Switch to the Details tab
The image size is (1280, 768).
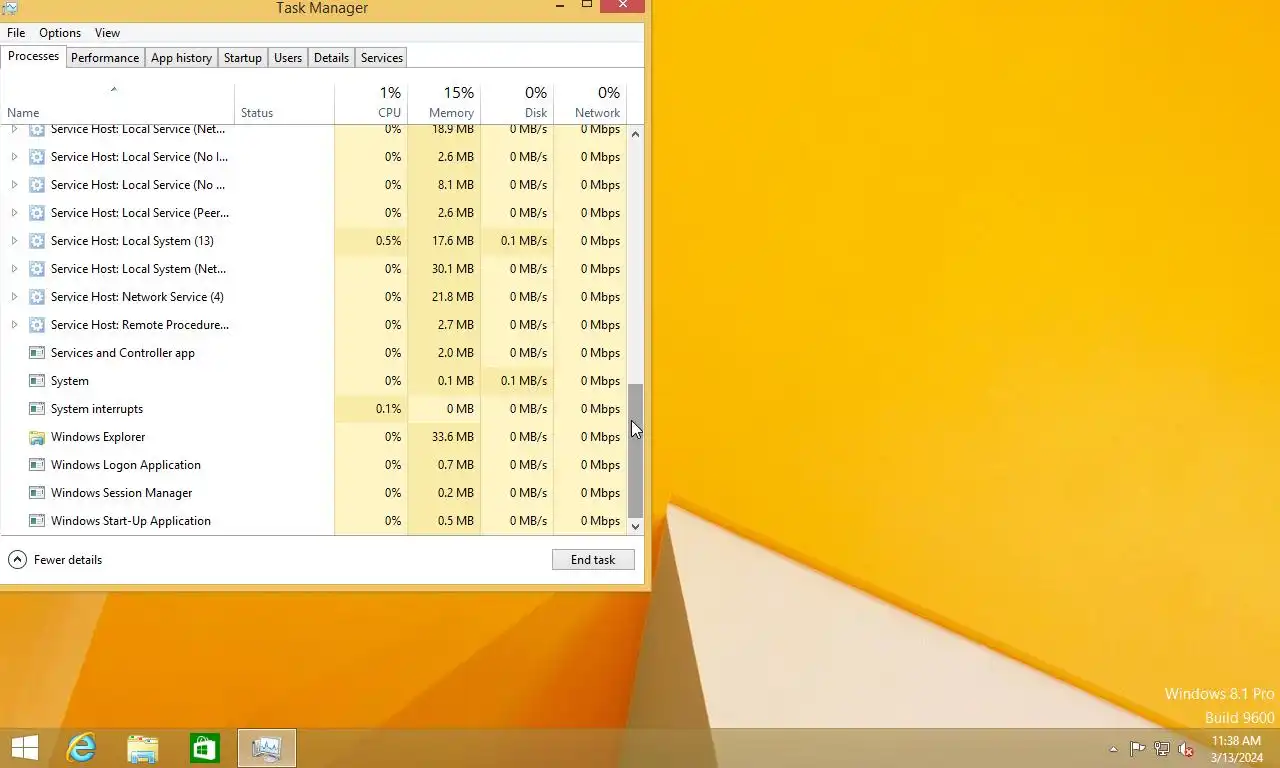331,58
